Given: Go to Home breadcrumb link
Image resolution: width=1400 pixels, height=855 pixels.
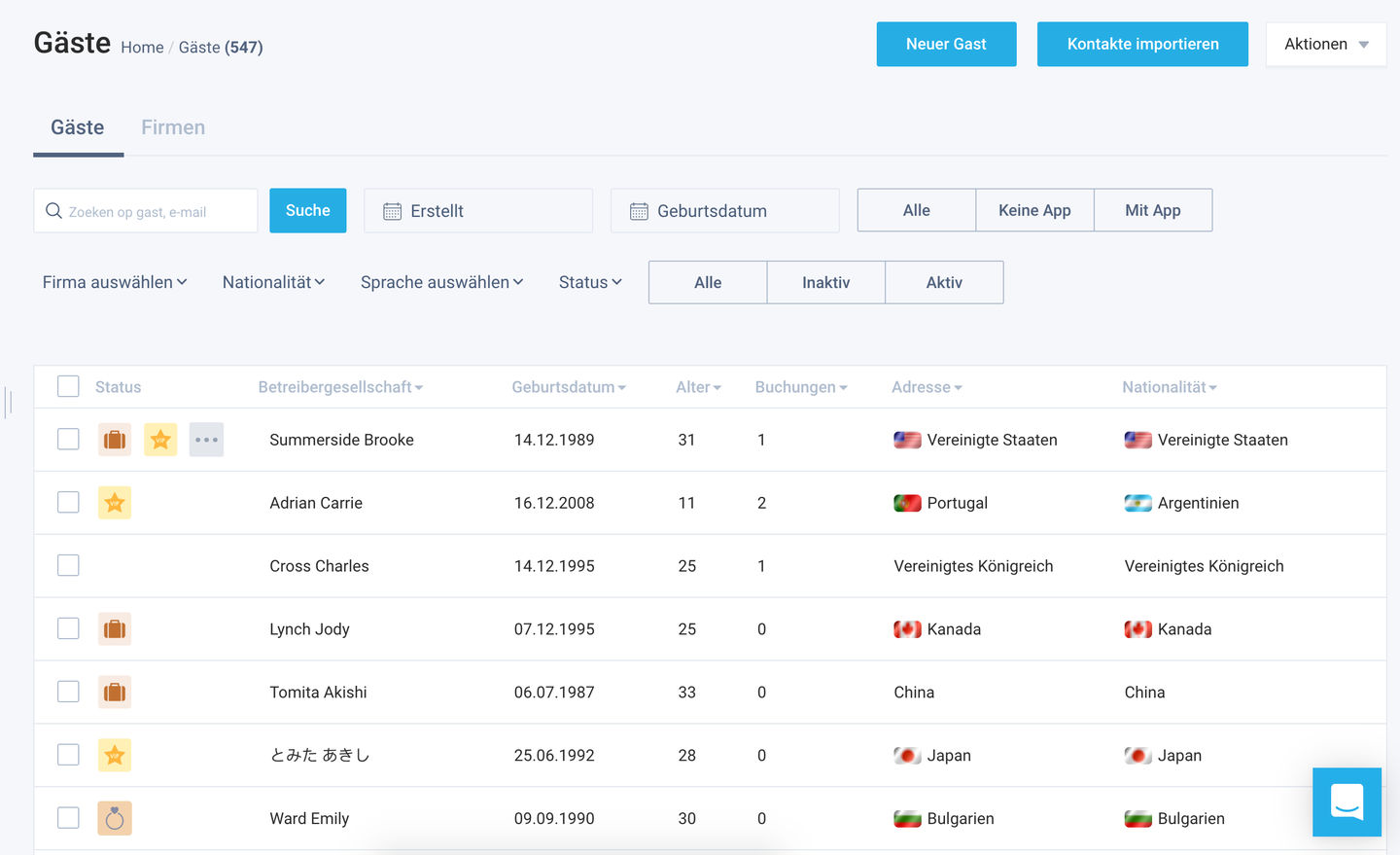Looking at the screenshot, I should point(142,47).
